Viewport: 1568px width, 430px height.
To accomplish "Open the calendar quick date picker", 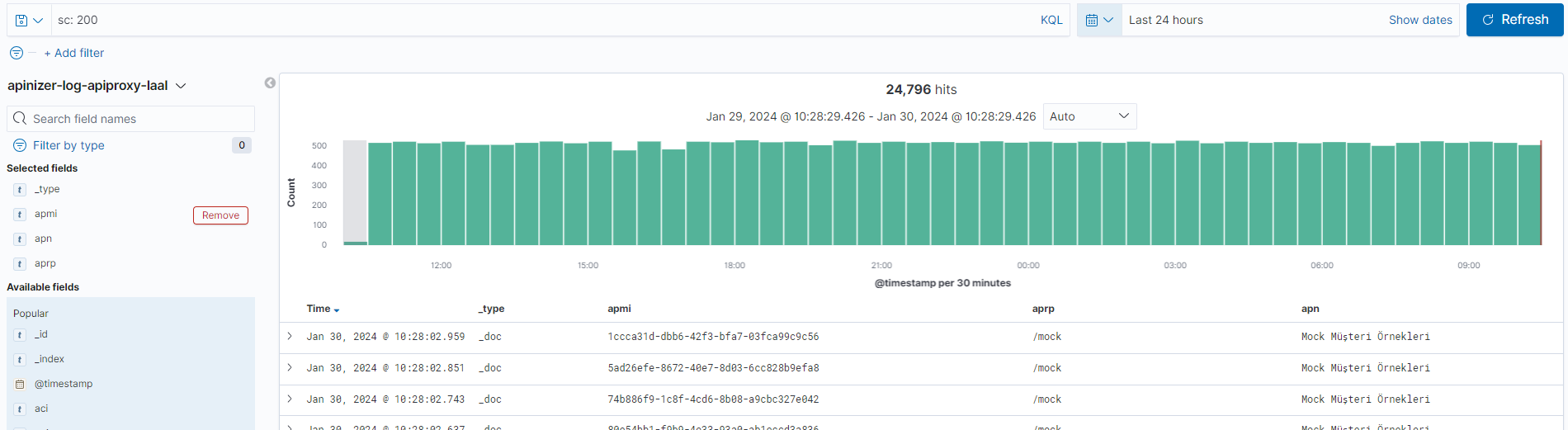I will click(x=1099, y=20).
